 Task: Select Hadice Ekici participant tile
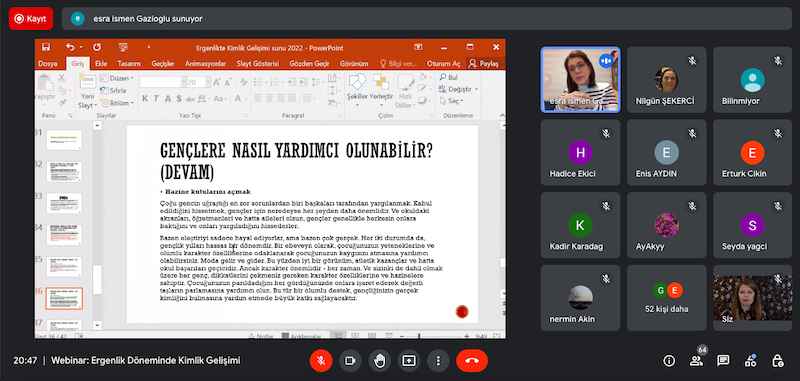(581, 153)
